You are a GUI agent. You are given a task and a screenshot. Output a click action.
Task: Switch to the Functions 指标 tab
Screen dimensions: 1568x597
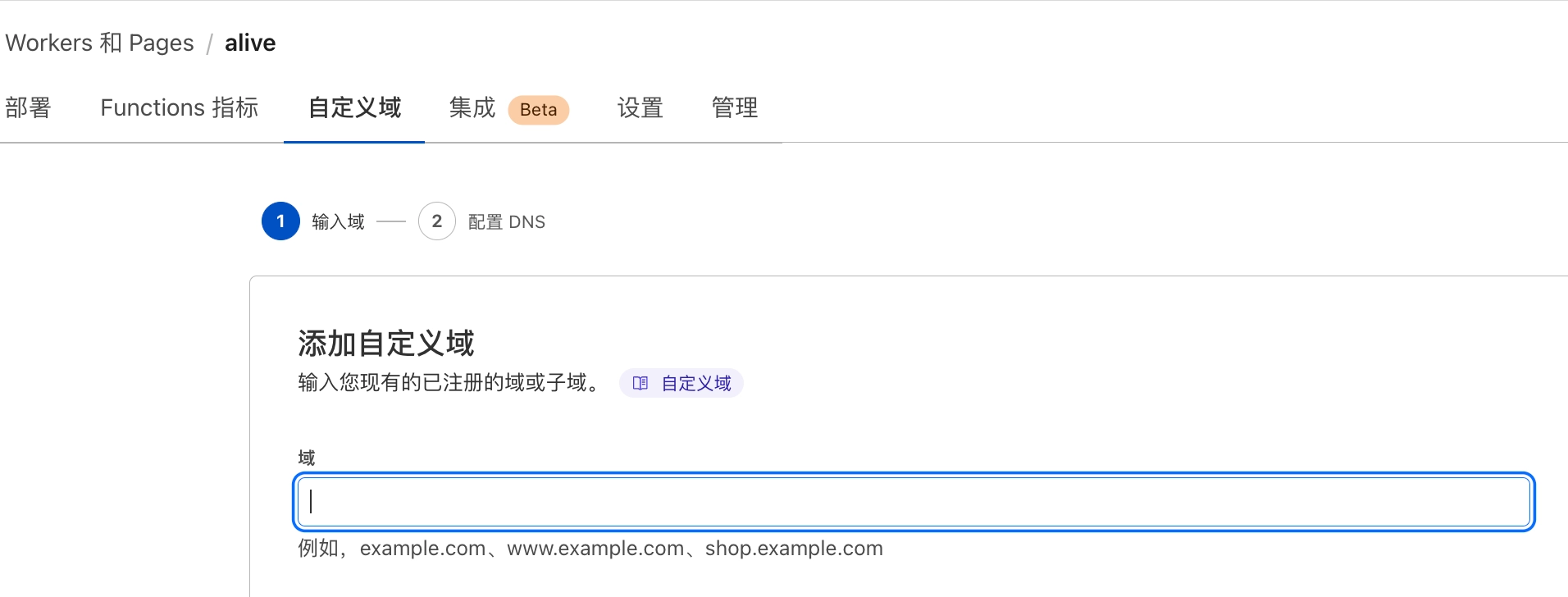tap(179, 107)
